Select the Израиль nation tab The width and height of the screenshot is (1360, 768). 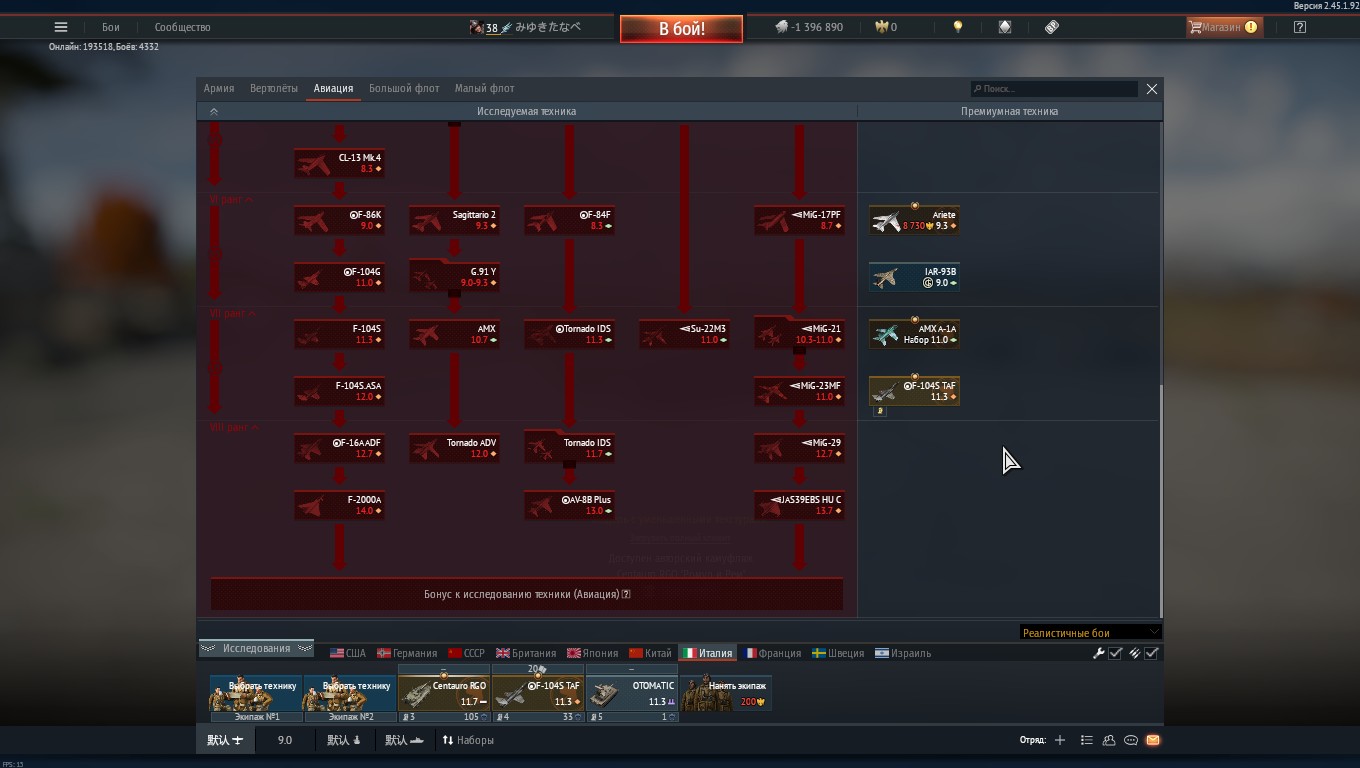[x=903, y=653]
